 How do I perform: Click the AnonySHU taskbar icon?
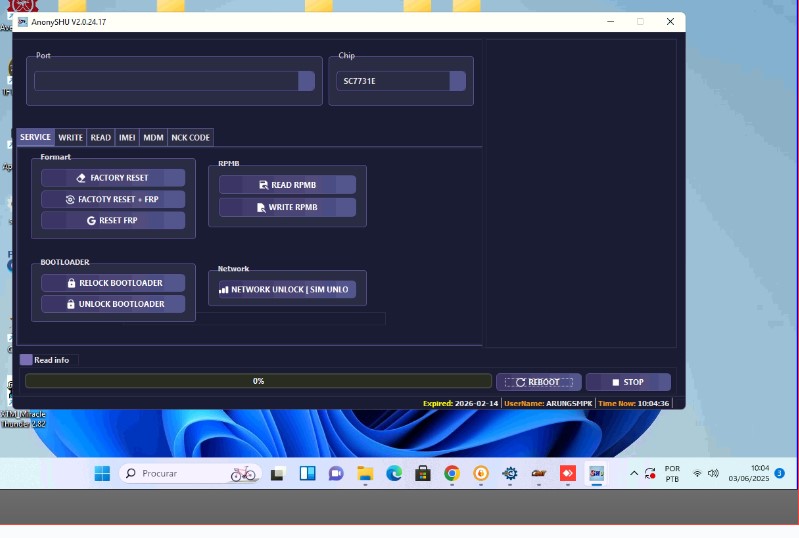click(x=597, y=474)
